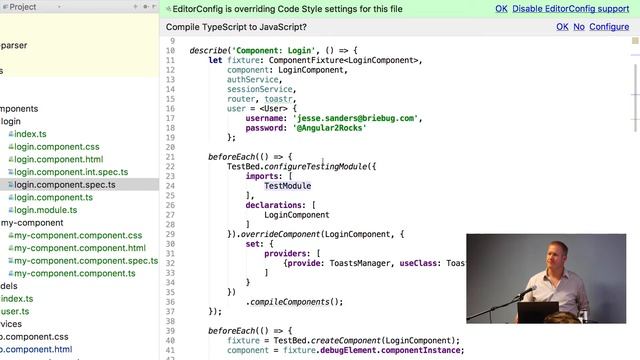
Task: Select the parser item in project tree
Action: pos(14,45)
